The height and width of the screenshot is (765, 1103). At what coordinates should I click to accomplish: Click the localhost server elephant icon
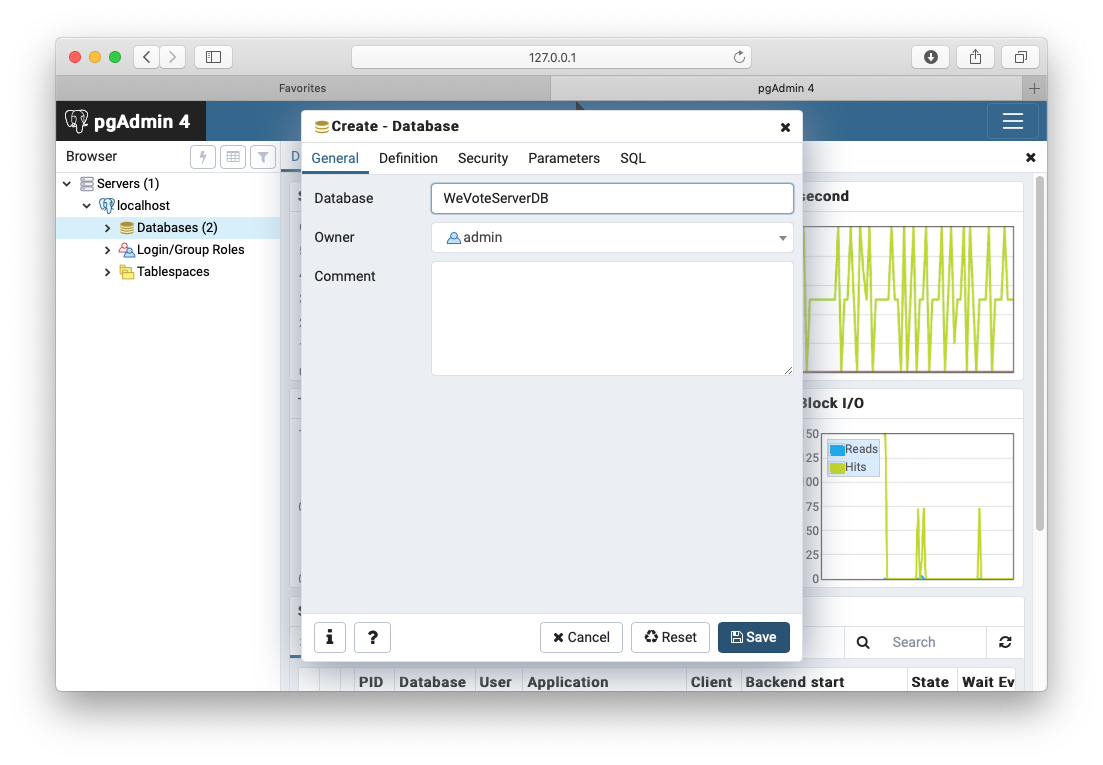coord(106,205)
